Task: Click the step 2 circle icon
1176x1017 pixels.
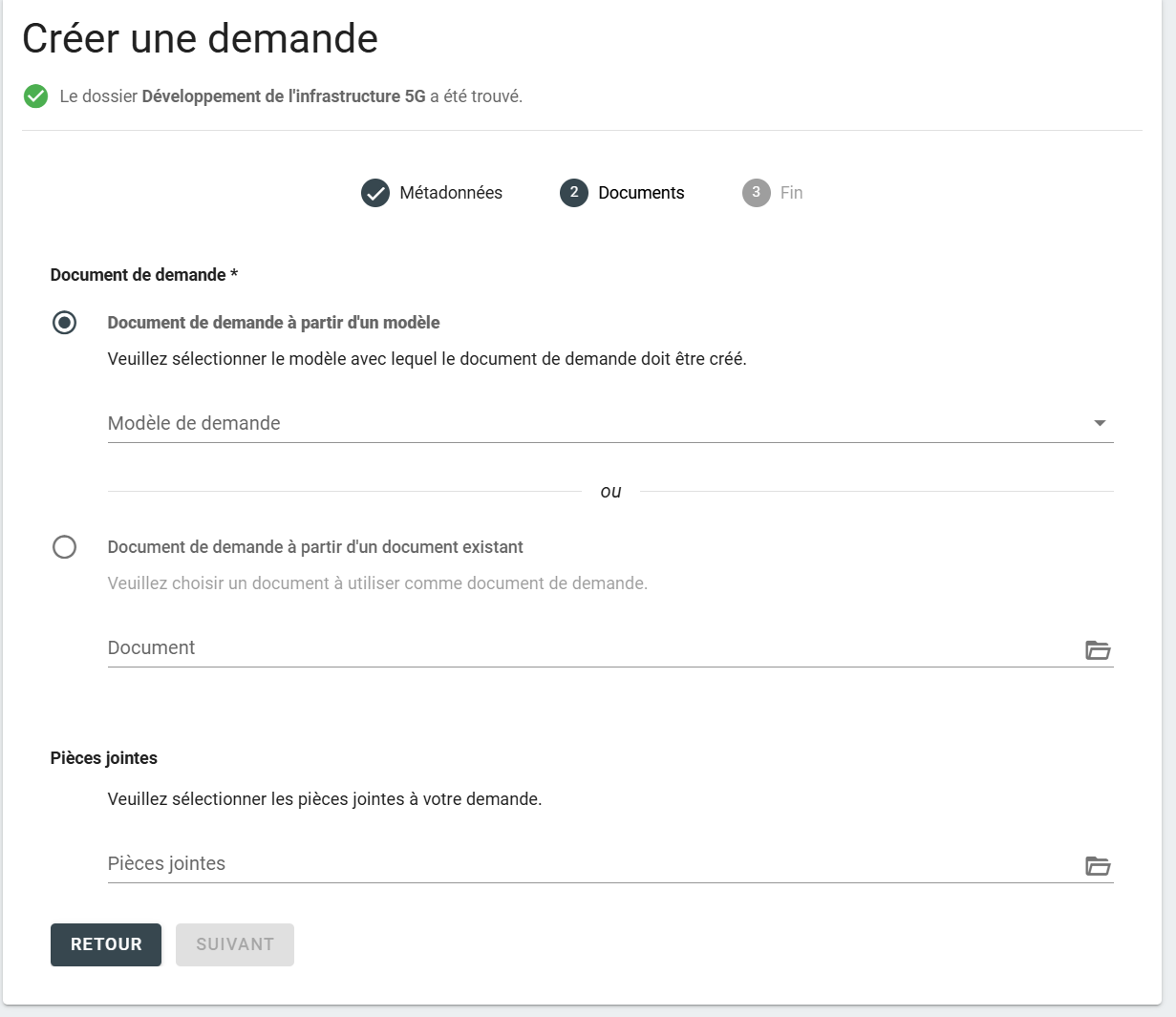Action: click(x=573, y=193)
